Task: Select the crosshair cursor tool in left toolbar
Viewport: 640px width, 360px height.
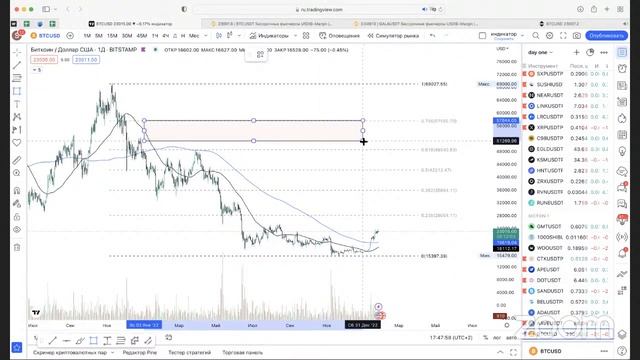Action: point(17,52)
